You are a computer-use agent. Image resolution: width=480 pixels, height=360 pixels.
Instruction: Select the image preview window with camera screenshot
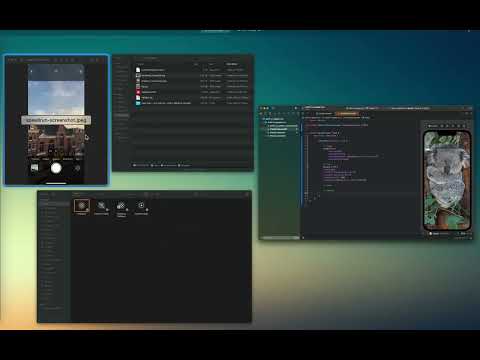tap(56, 120)
